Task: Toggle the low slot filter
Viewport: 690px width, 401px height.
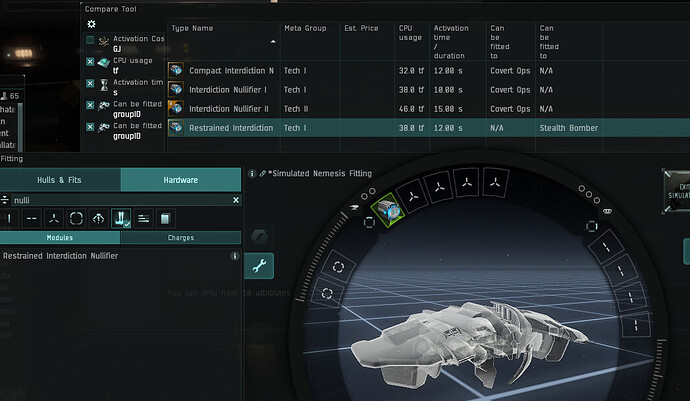Action: (x=9, y=218)
